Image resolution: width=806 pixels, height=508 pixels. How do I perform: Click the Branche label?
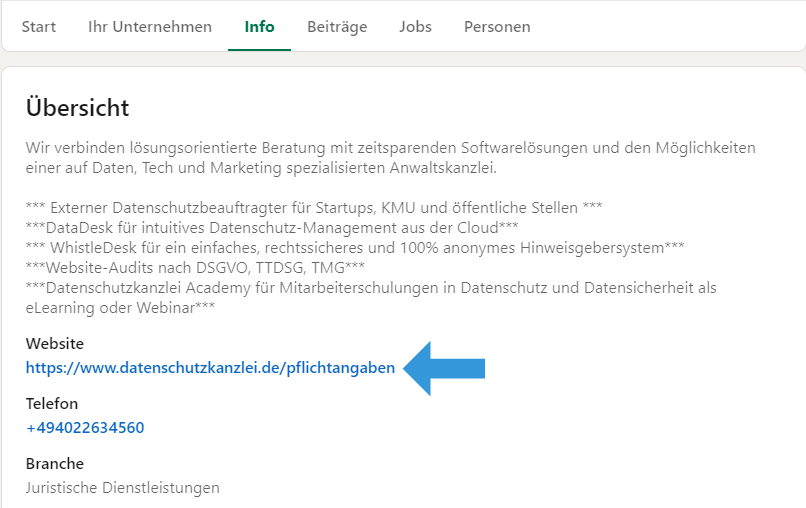click(54, 464)
